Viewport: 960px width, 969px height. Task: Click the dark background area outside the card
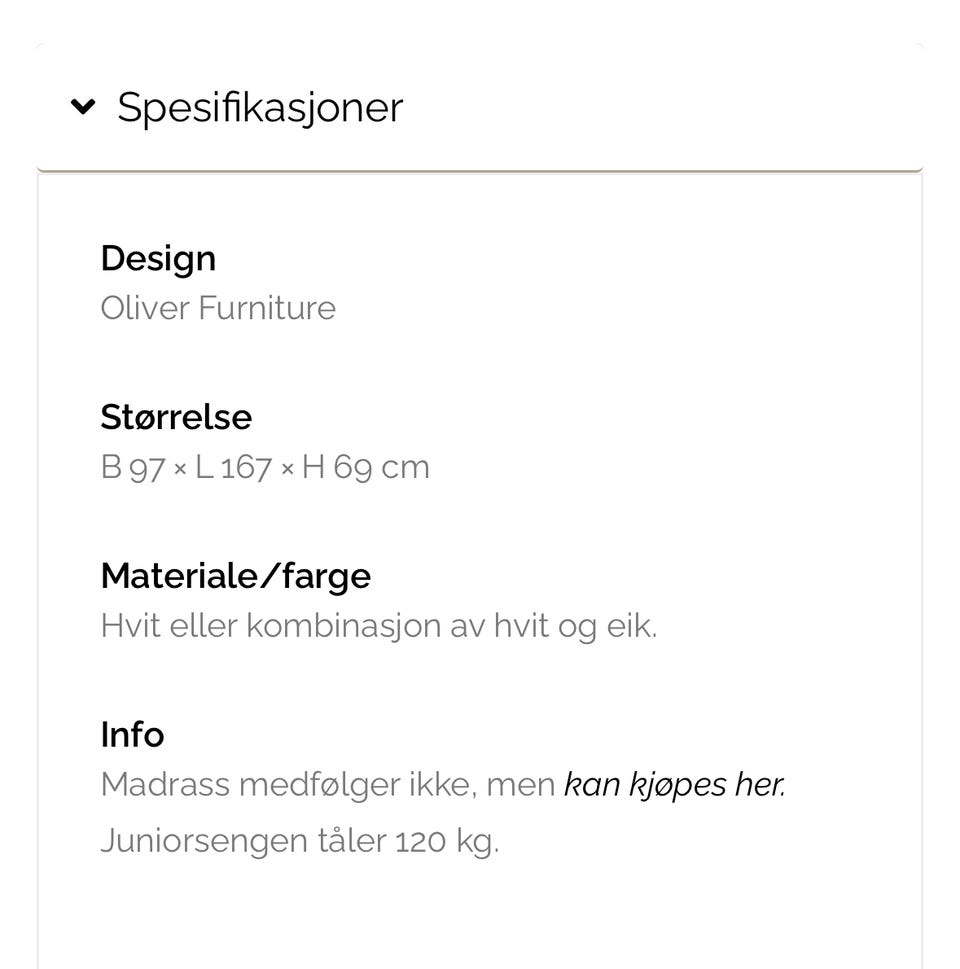tap(15, 500)
